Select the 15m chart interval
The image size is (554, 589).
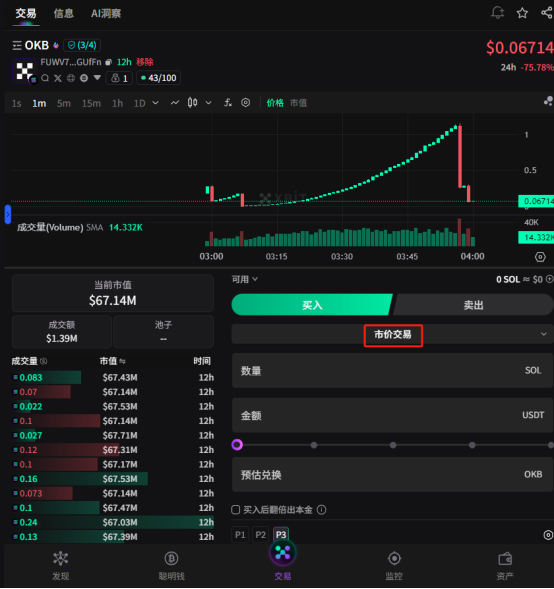[x=91, y=103]
